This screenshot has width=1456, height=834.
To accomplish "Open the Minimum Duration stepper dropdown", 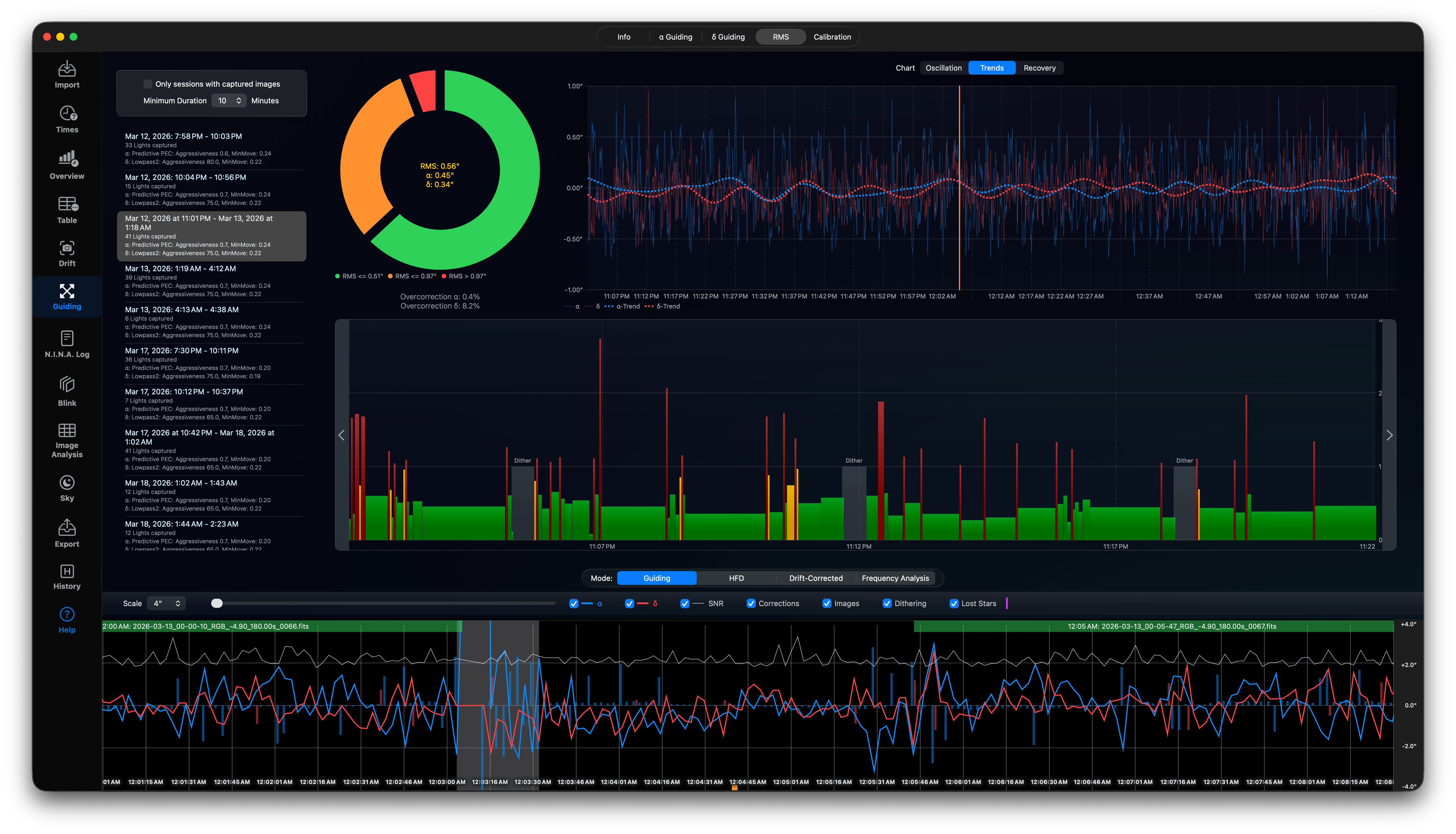I will 229,101.
